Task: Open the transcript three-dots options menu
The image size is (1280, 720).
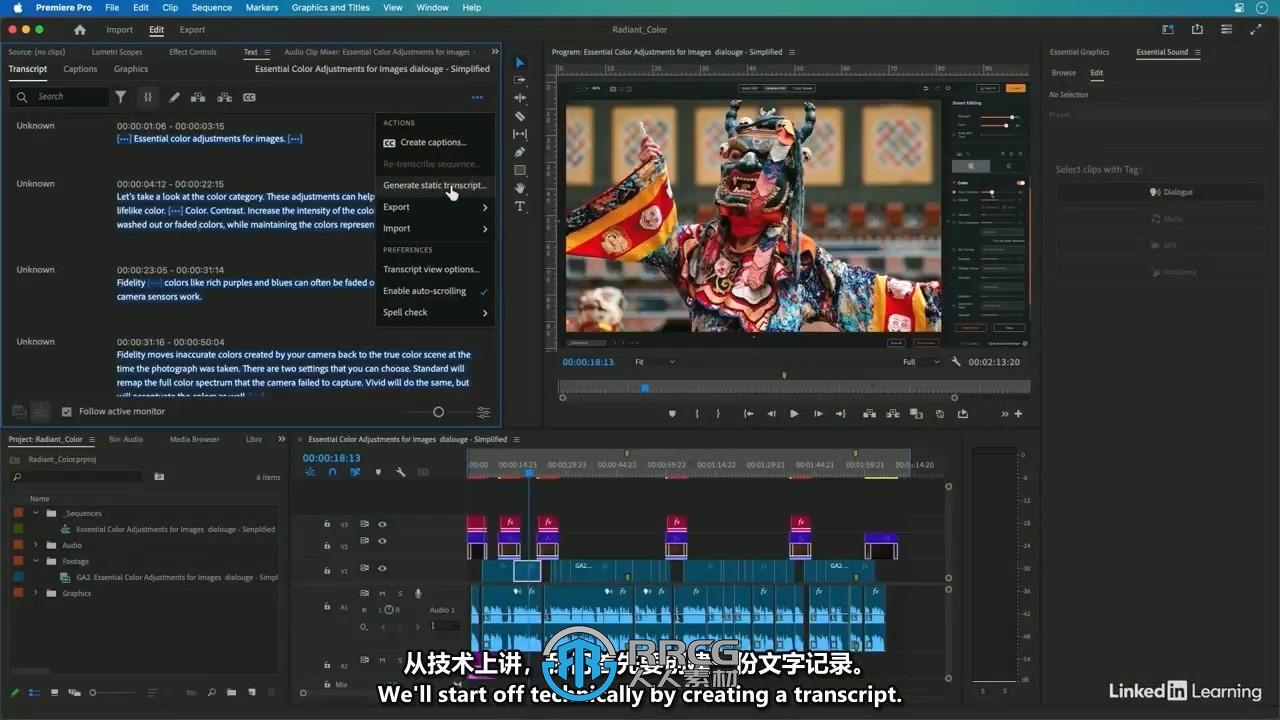Action: point(477,97)
